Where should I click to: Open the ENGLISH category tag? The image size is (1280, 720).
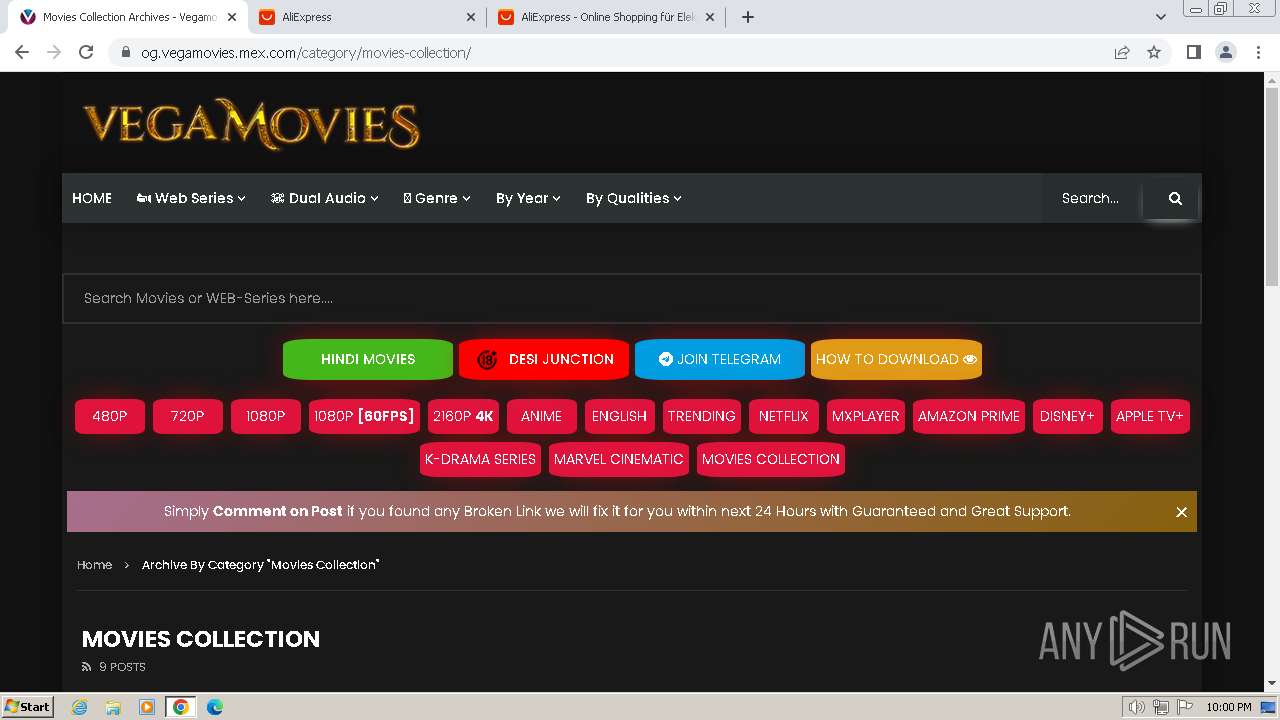point(619,416)
